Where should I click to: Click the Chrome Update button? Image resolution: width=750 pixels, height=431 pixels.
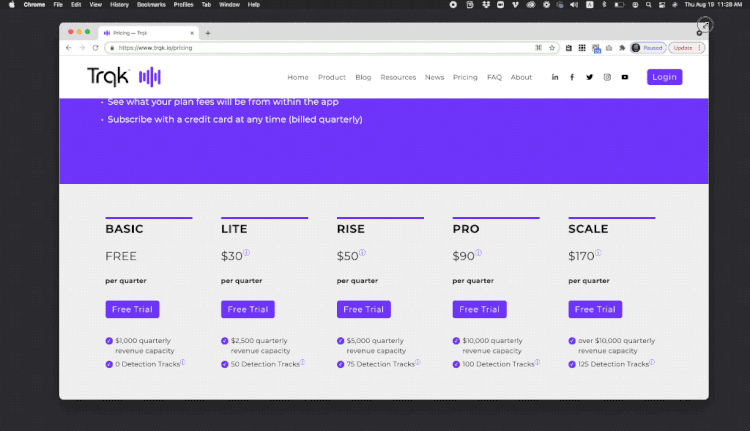(x=686, y=48)
